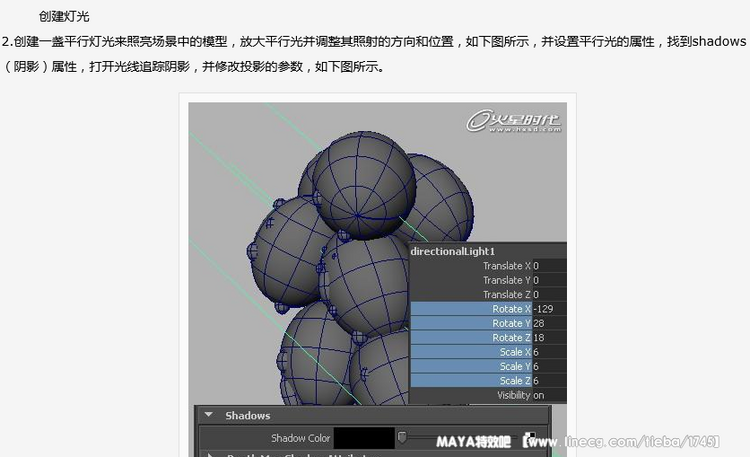Select the Translate Z value field
The image size is (750, 457).
(549, 295)
